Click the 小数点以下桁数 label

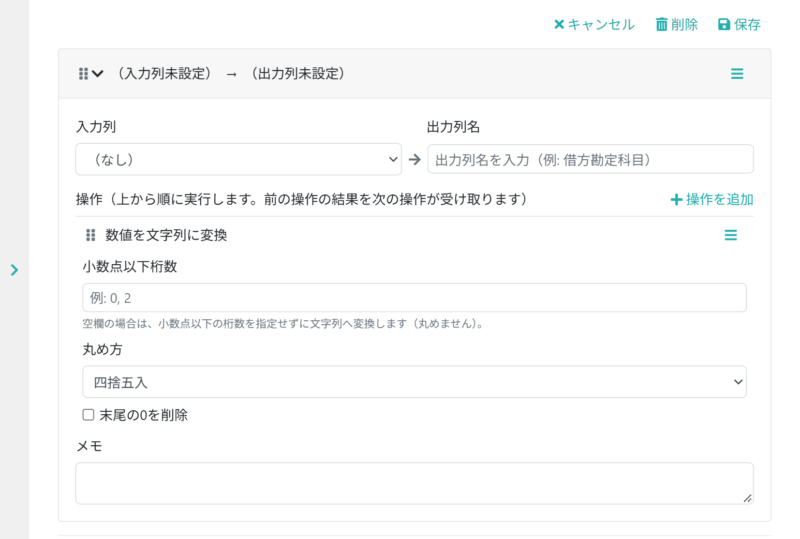[130, 266]
